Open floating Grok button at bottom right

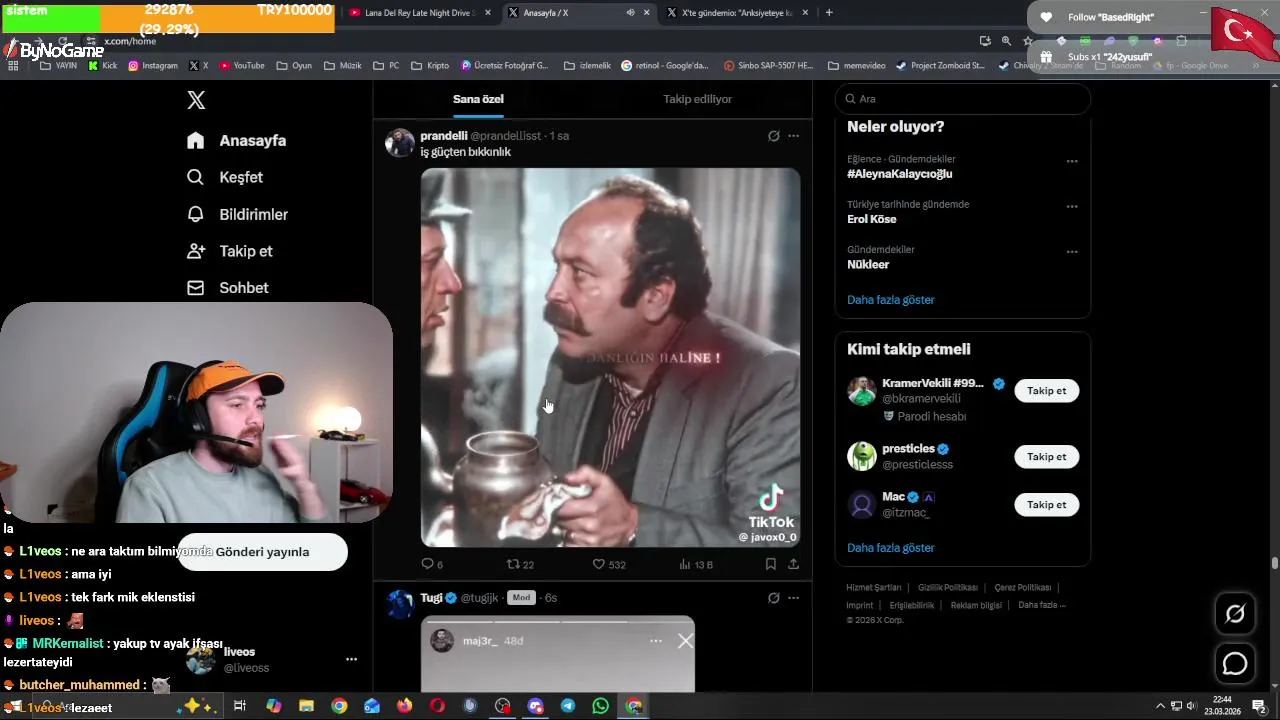click(1235, 614)
